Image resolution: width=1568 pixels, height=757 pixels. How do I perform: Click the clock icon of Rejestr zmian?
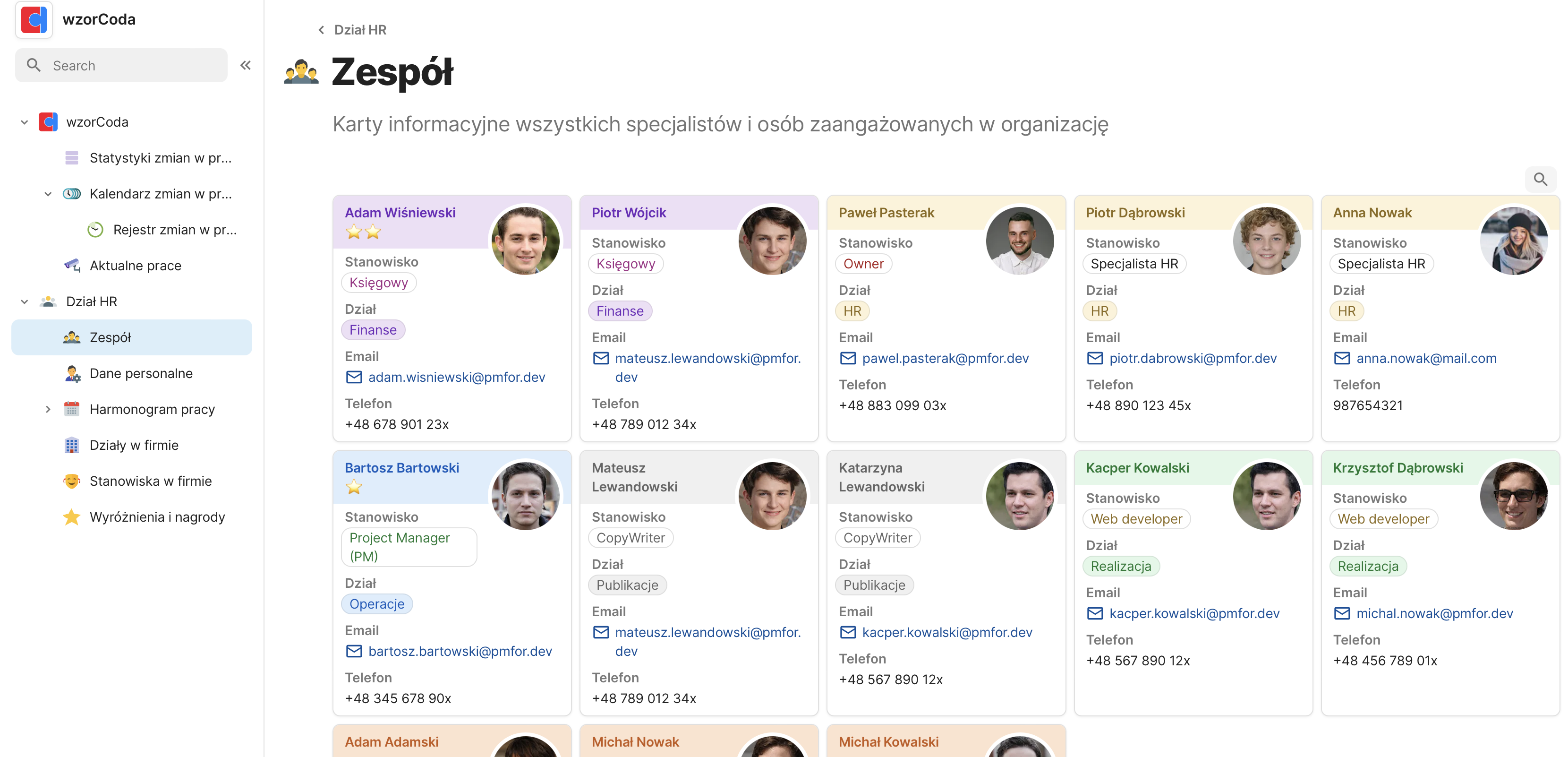pos(95,230)
